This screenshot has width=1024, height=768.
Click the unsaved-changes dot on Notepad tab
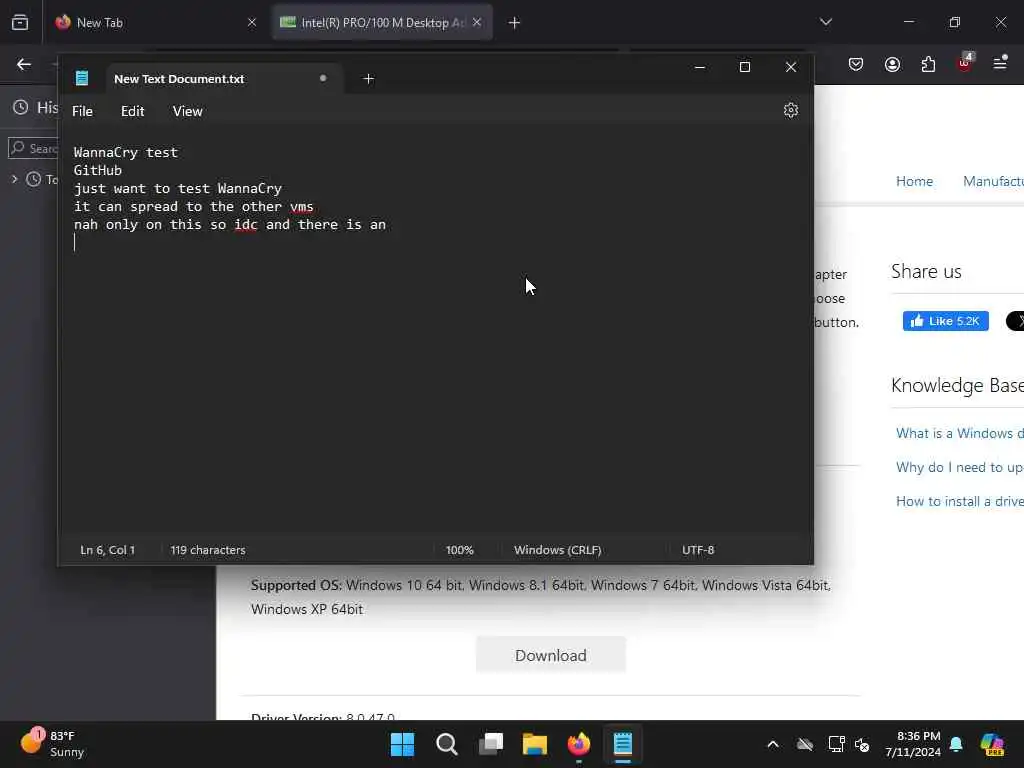pyautogui.click(x=323, y=78)
